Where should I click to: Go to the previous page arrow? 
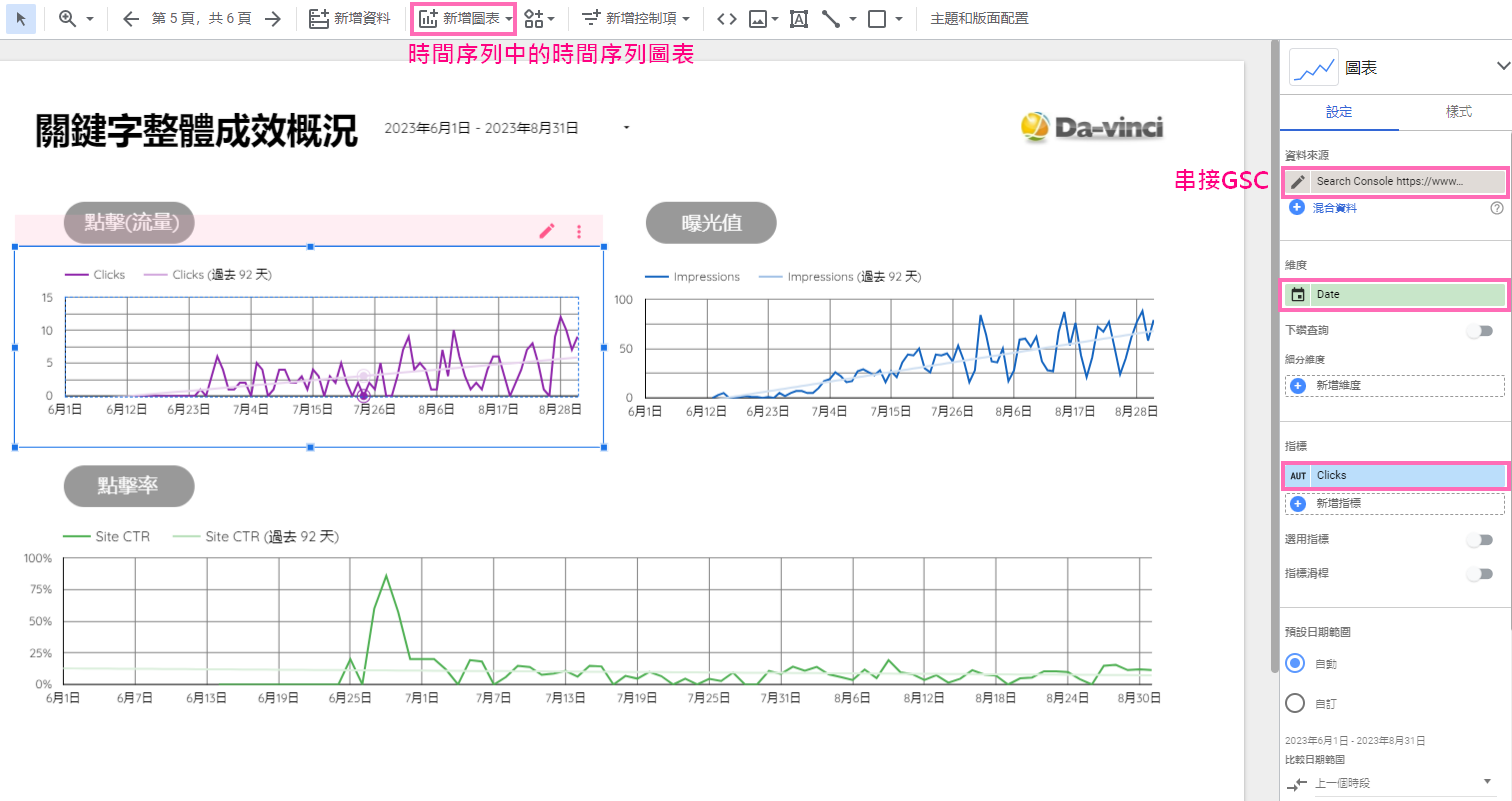click(x=130, y=19)
